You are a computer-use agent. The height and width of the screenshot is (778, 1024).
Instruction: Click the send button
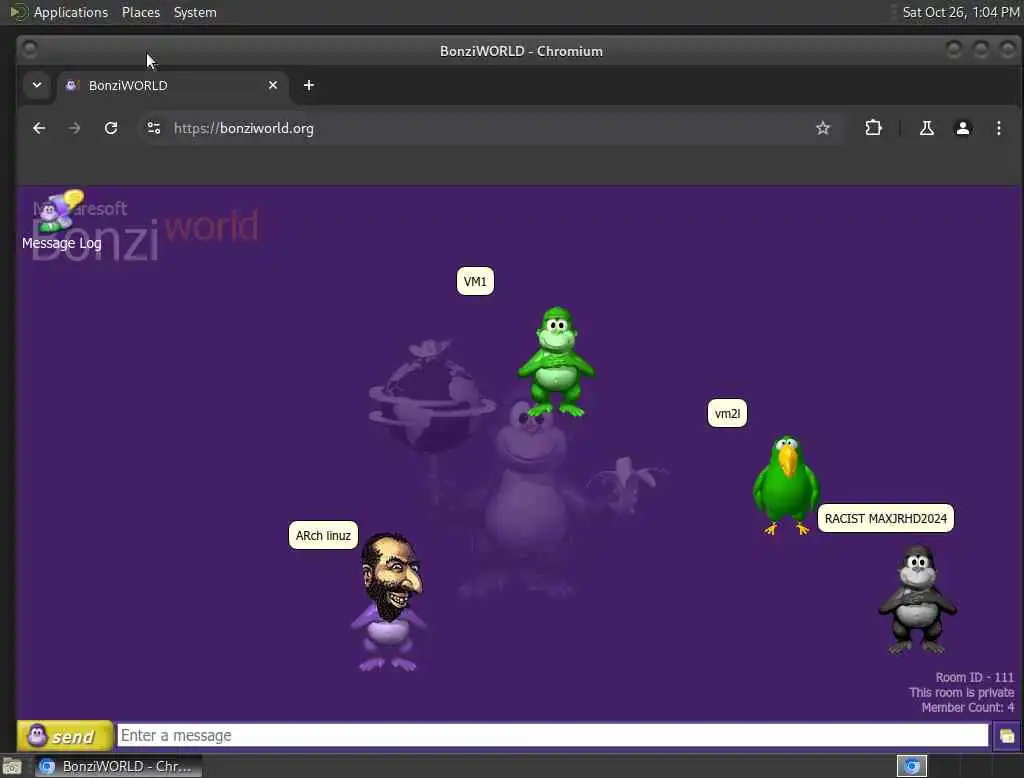65,736
